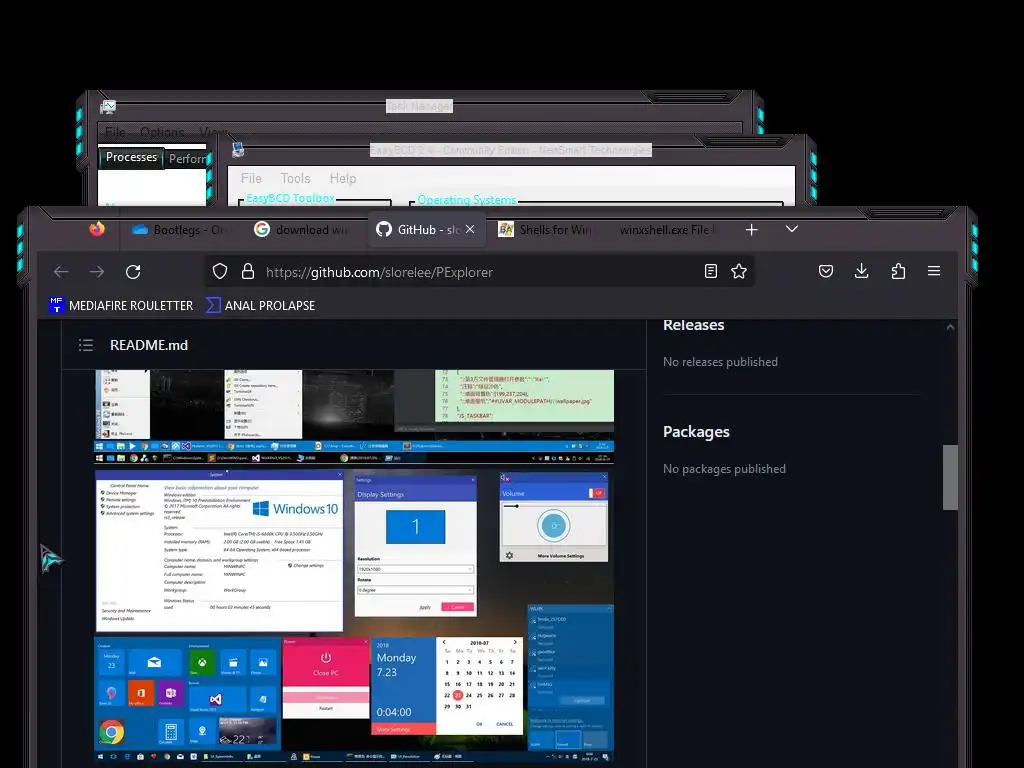The image size is (1024, 768).
Task: Open the tracking protection shield icon
Action: 220,272
